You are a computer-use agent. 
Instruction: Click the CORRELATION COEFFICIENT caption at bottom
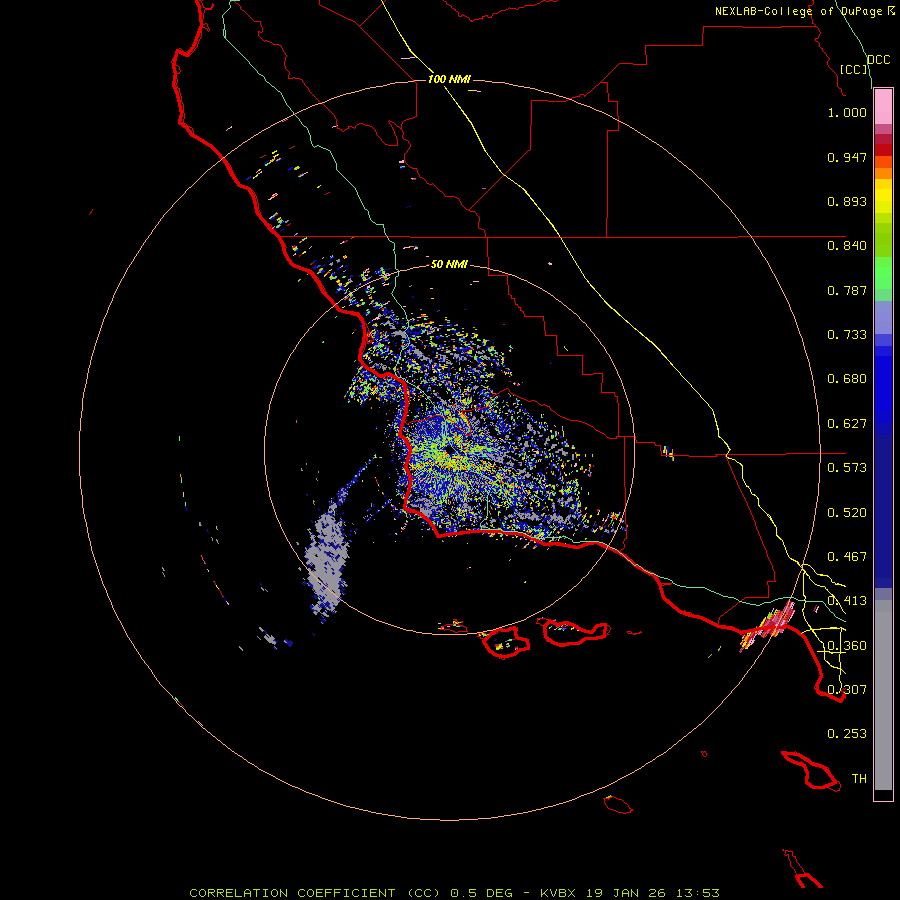pos(454,893)
